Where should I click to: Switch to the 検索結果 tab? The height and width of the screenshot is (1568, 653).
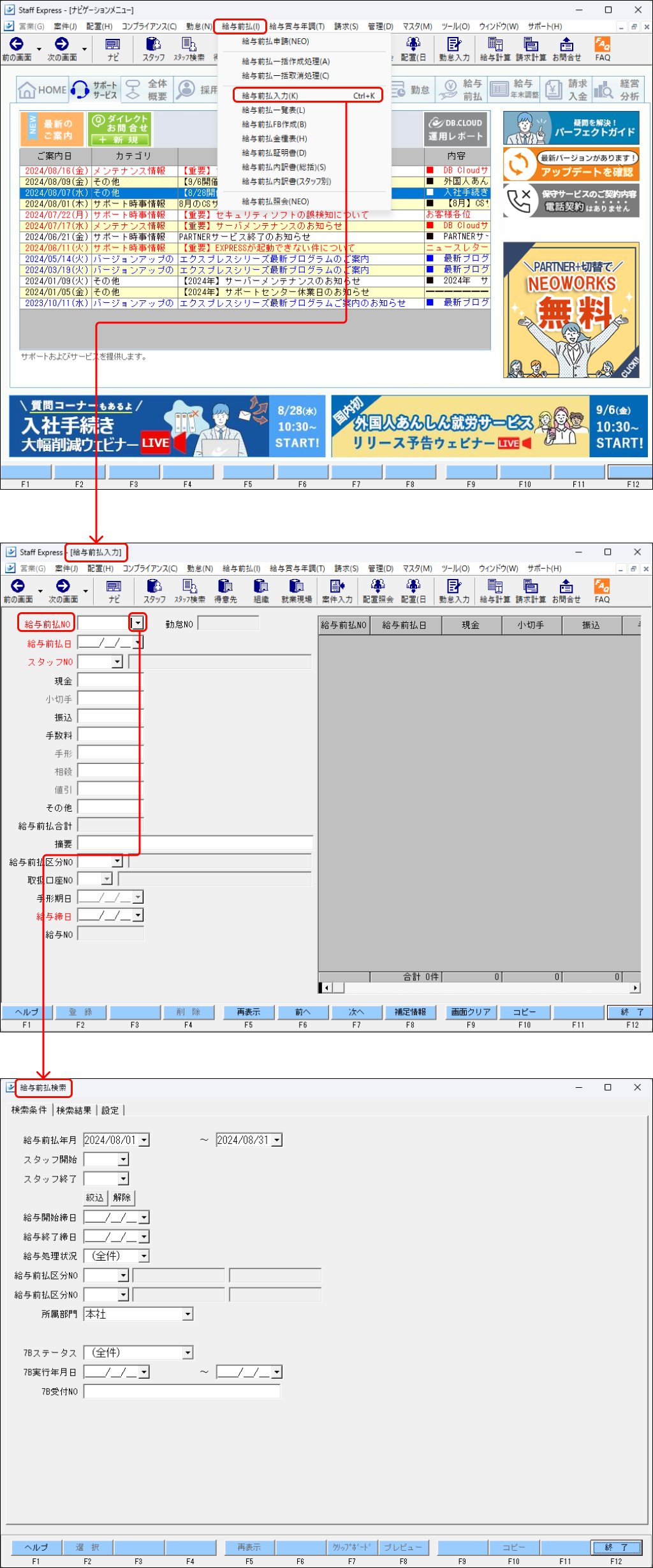[x=74, y=1110]
